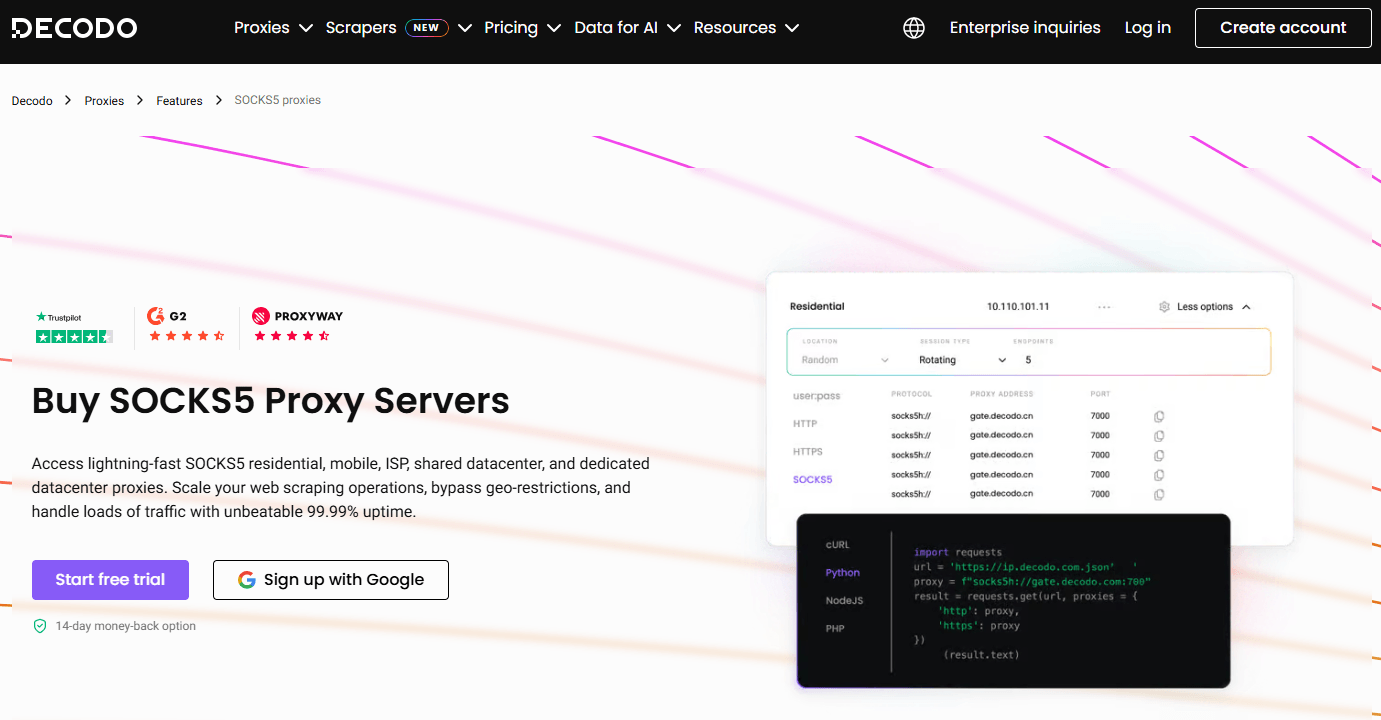Select the user:pass authentication tab
Viewport: 1381px width, 720px height.
tap(817, 396)
